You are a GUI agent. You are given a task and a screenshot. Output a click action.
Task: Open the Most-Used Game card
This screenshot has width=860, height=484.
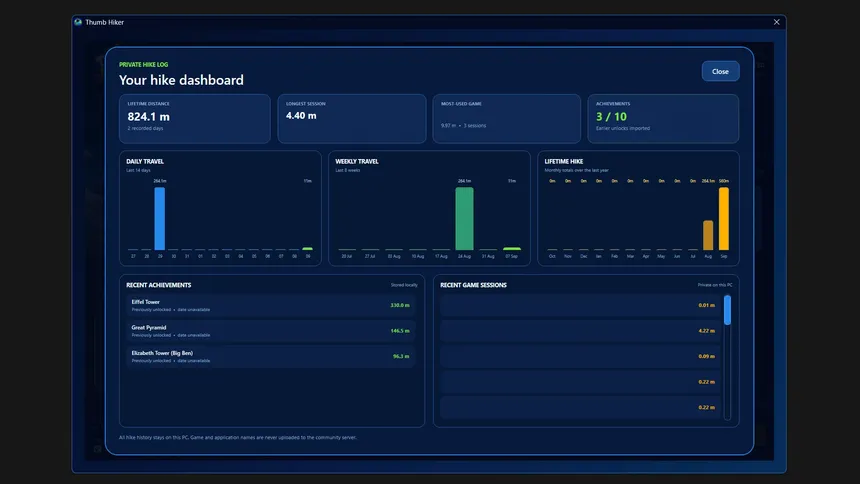506,119
